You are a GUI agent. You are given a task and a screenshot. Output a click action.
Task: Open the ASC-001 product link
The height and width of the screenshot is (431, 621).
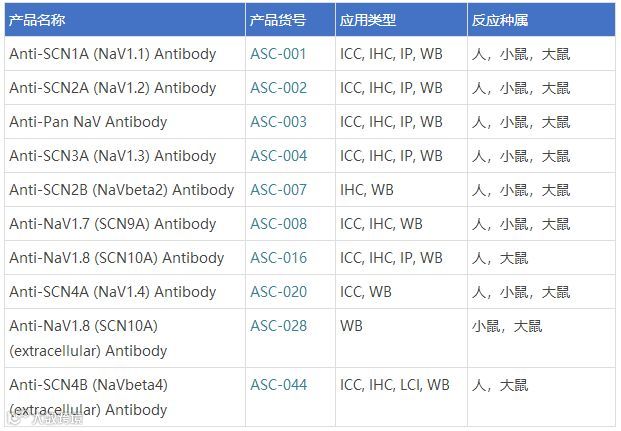278,54
